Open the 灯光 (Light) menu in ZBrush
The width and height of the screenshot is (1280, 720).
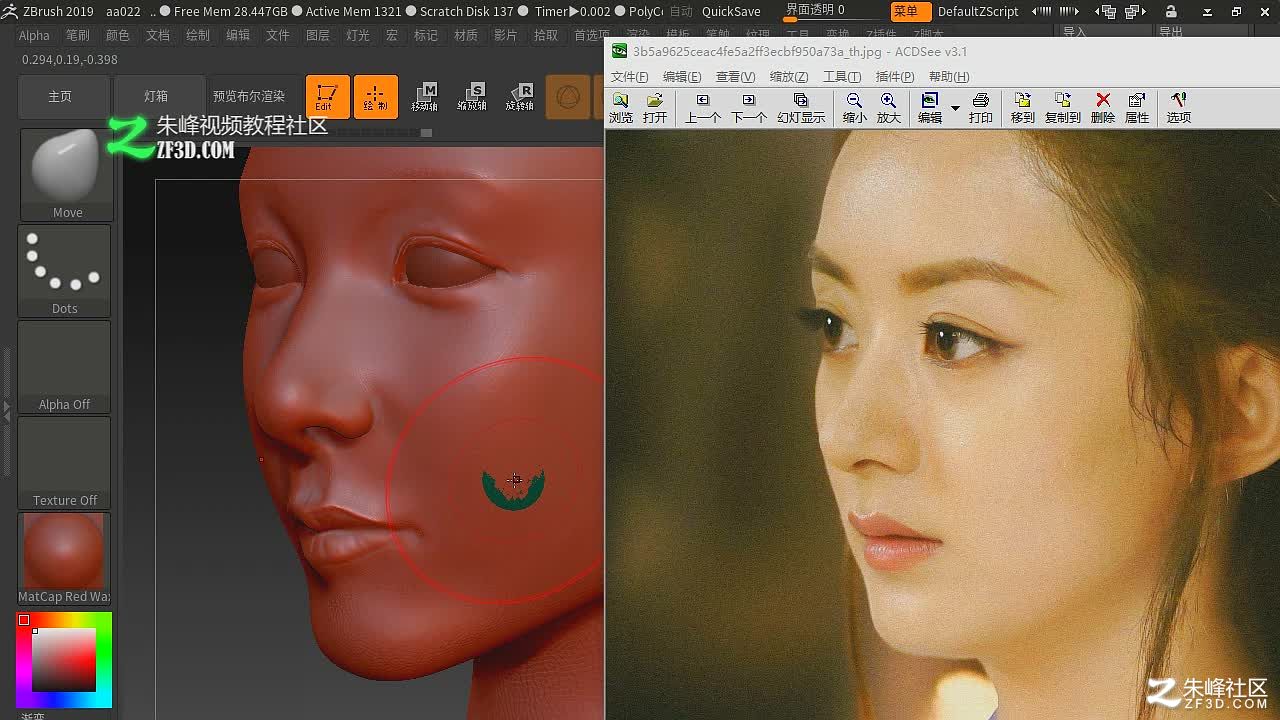coord(358,35)
